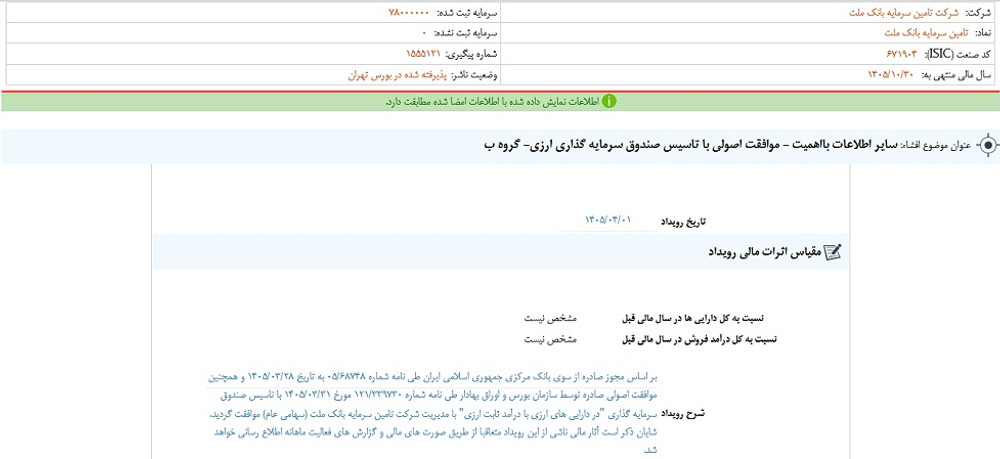Click tracking number ۱۵۵۵۱۲۱
The width and height of the screenshot is (1000, 459).
pos(425,54)
